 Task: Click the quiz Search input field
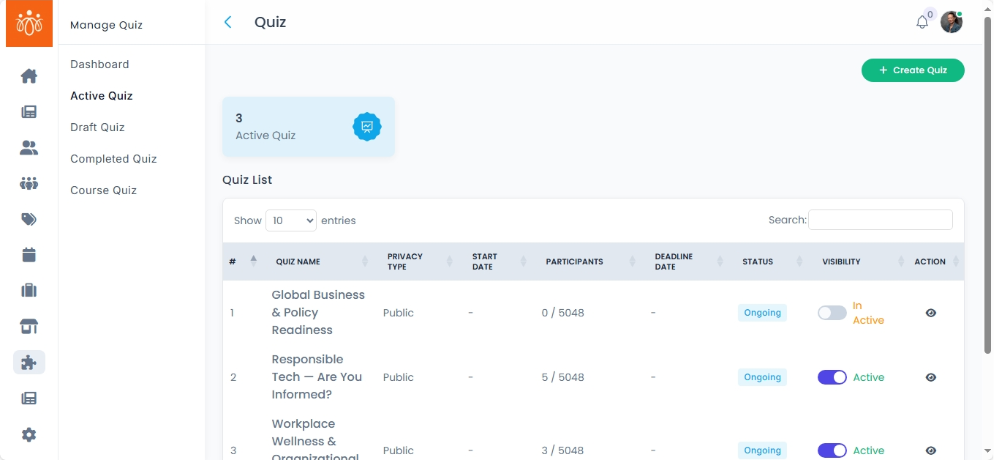(880, 220)
